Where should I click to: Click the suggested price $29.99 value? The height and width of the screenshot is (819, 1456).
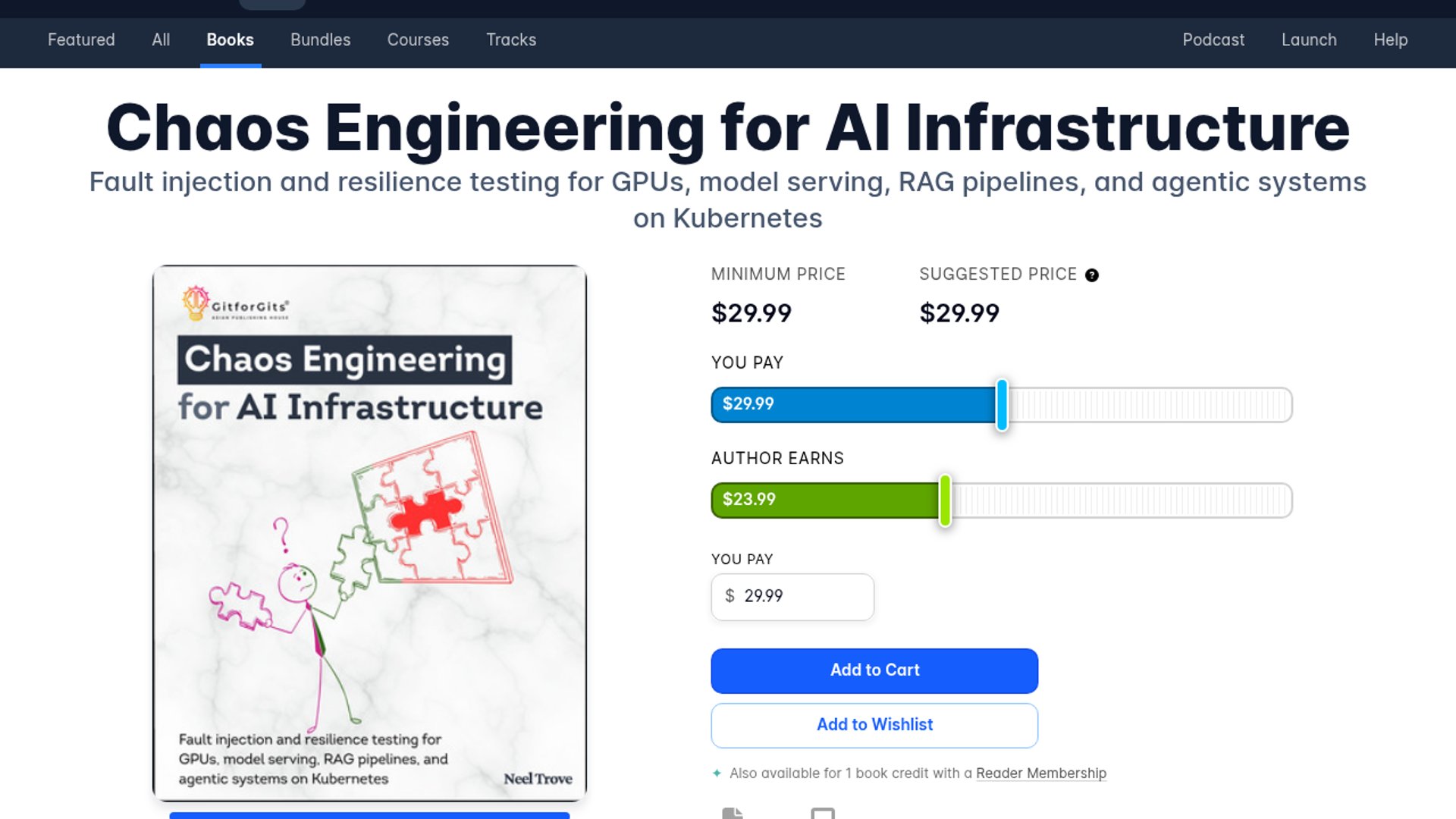click(x=959, y=313)
